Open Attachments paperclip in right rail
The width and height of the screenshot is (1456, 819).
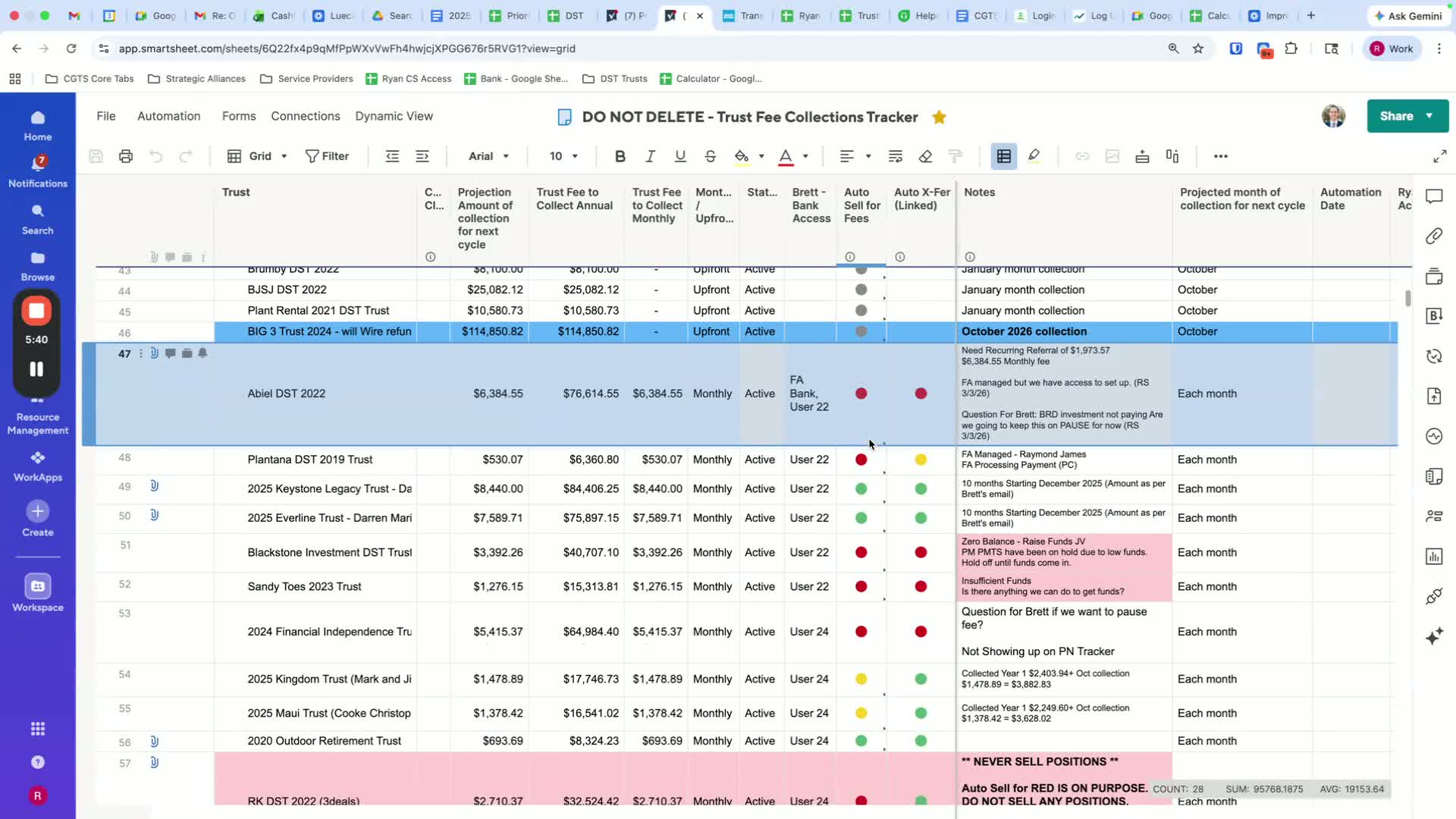(x=1433, y=237)
